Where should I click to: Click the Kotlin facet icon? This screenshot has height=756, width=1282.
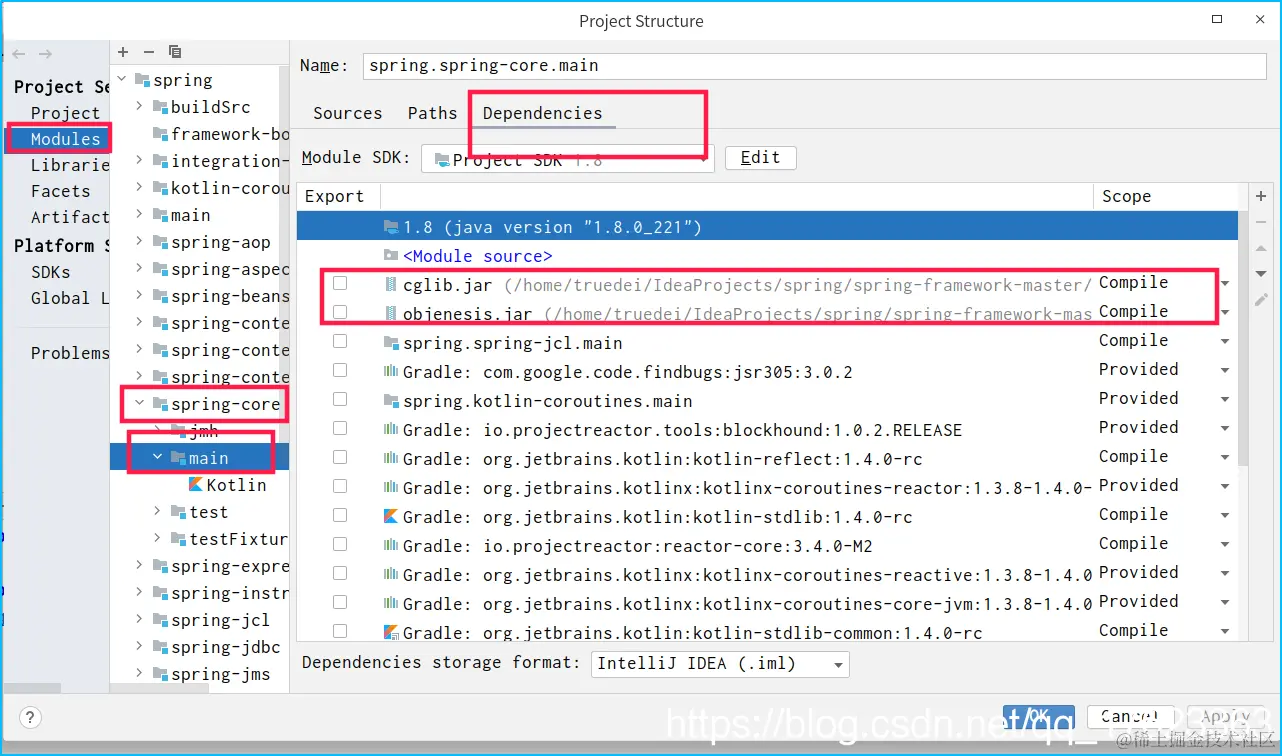[x=195, y=485]
